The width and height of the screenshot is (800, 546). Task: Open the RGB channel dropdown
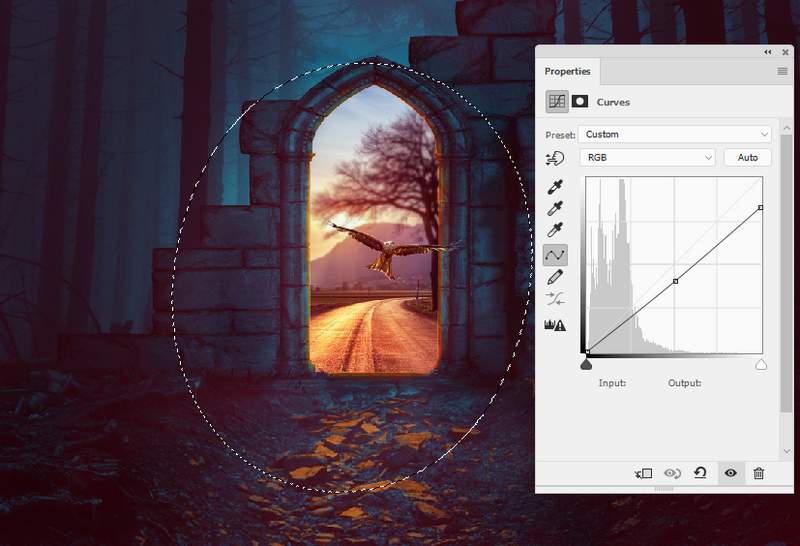pos(647,158)
